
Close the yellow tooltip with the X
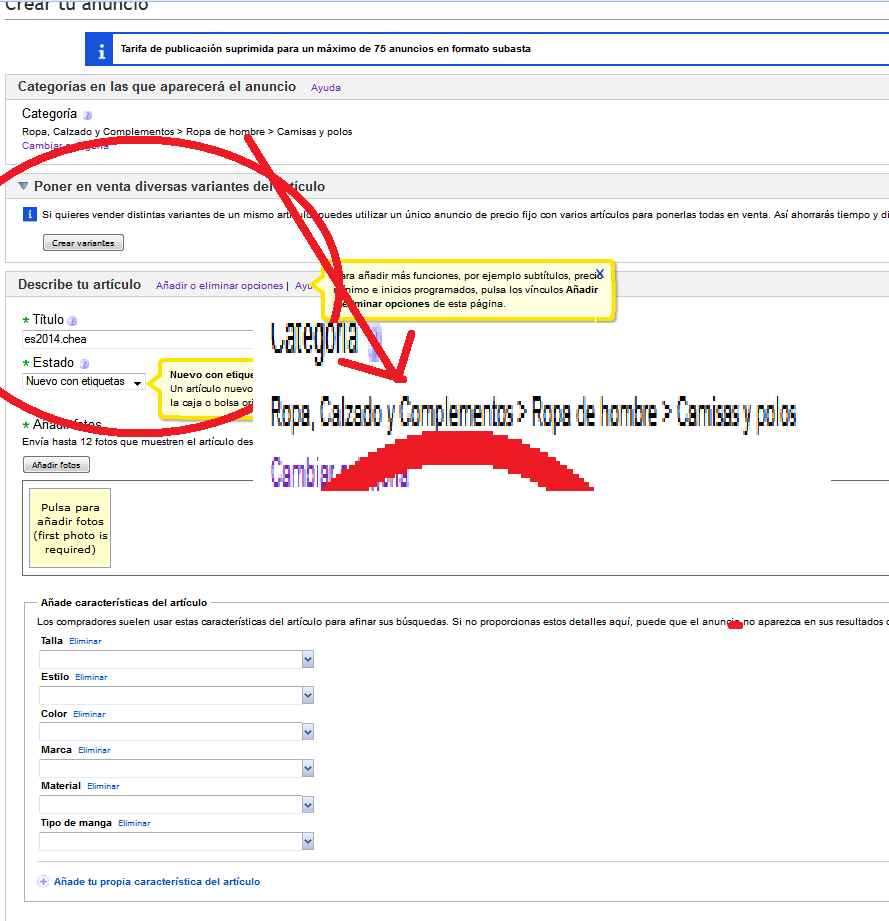[599, 273]
